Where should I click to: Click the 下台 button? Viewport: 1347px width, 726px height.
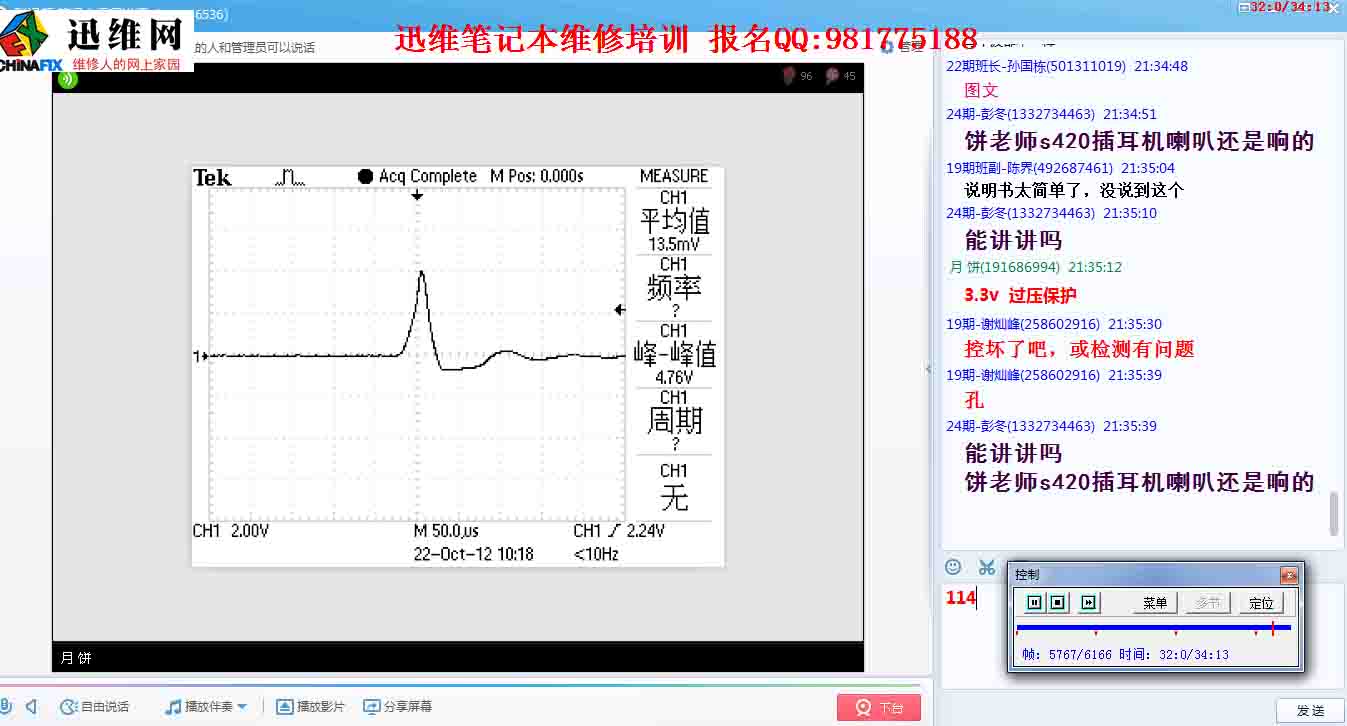pyautogui.click(x=878, y=708)
